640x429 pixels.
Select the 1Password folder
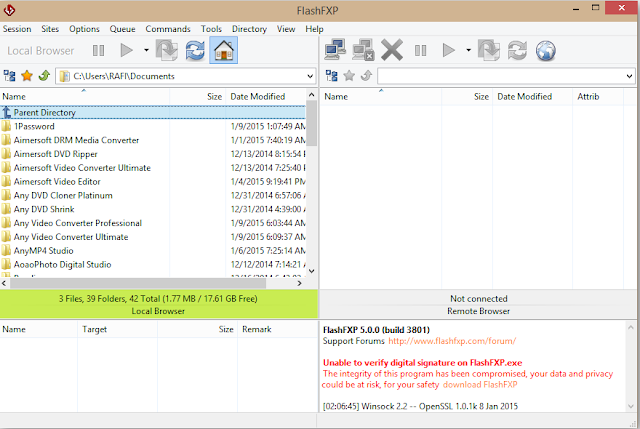[153, 126]
